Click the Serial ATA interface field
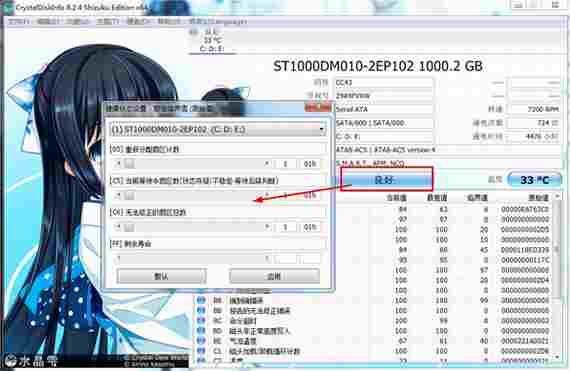Viewport: 570px width, 371px height. [384, 109]
